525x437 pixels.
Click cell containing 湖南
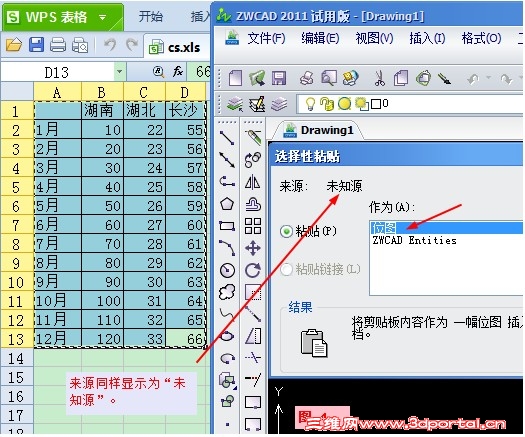click(102, 111)
